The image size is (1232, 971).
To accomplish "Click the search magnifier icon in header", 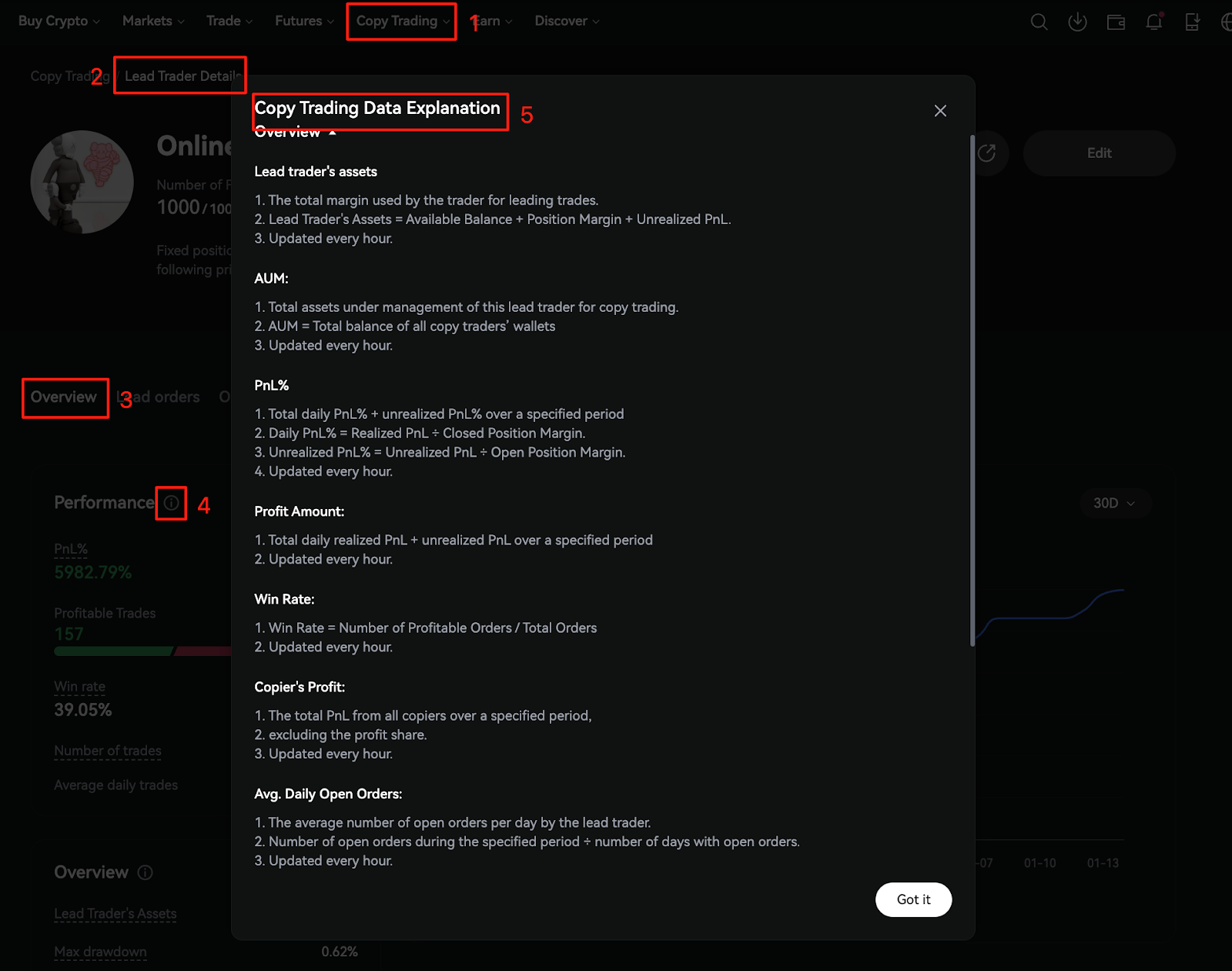I will pyautogui.click(x=1039, y=22).
